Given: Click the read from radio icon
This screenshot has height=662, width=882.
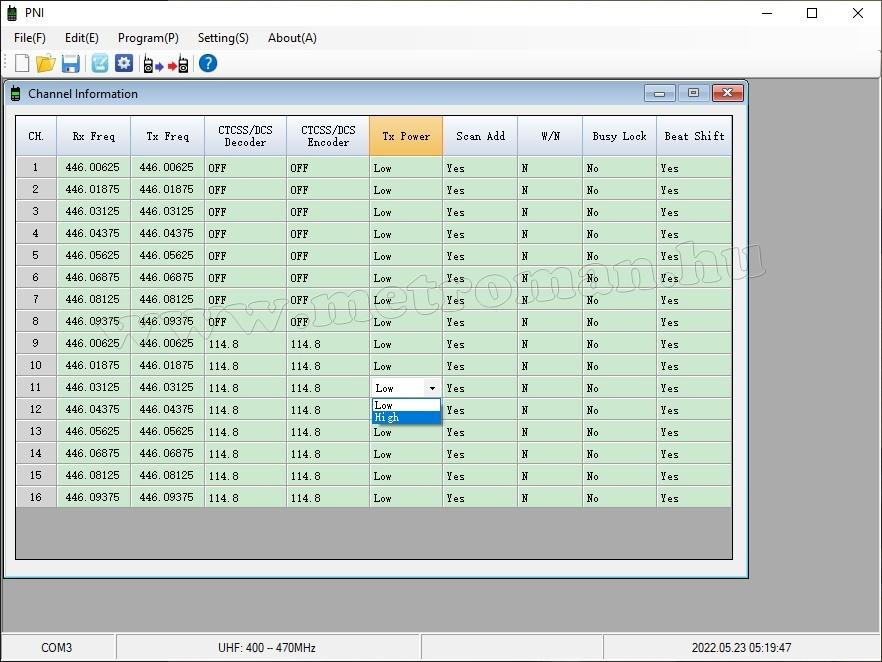Looking at the screenshot, I should 153,64.
